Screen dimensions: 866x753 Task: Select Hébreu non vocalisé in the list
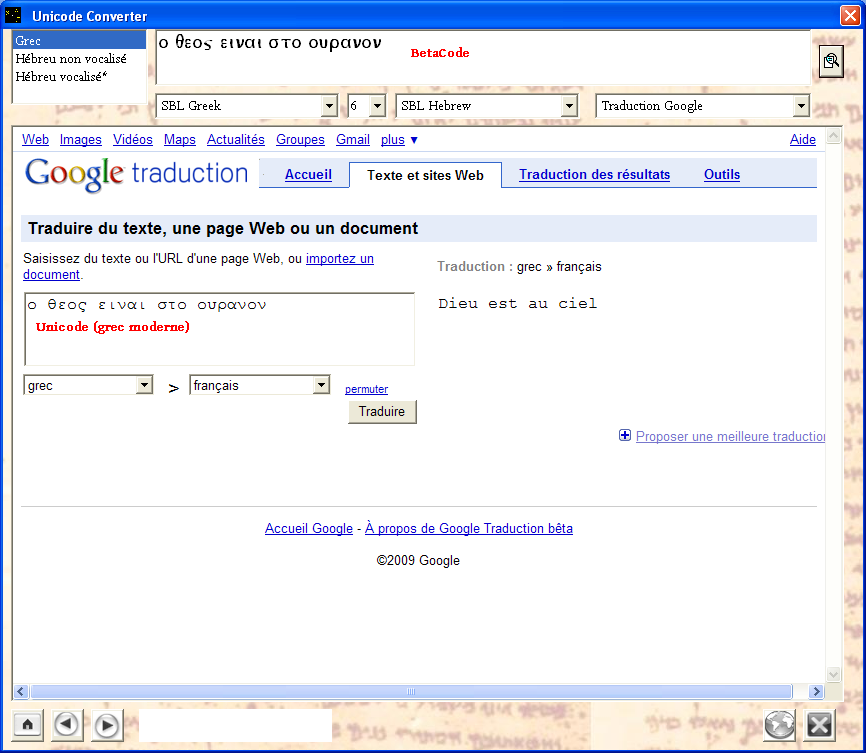[x=79, y=59]
